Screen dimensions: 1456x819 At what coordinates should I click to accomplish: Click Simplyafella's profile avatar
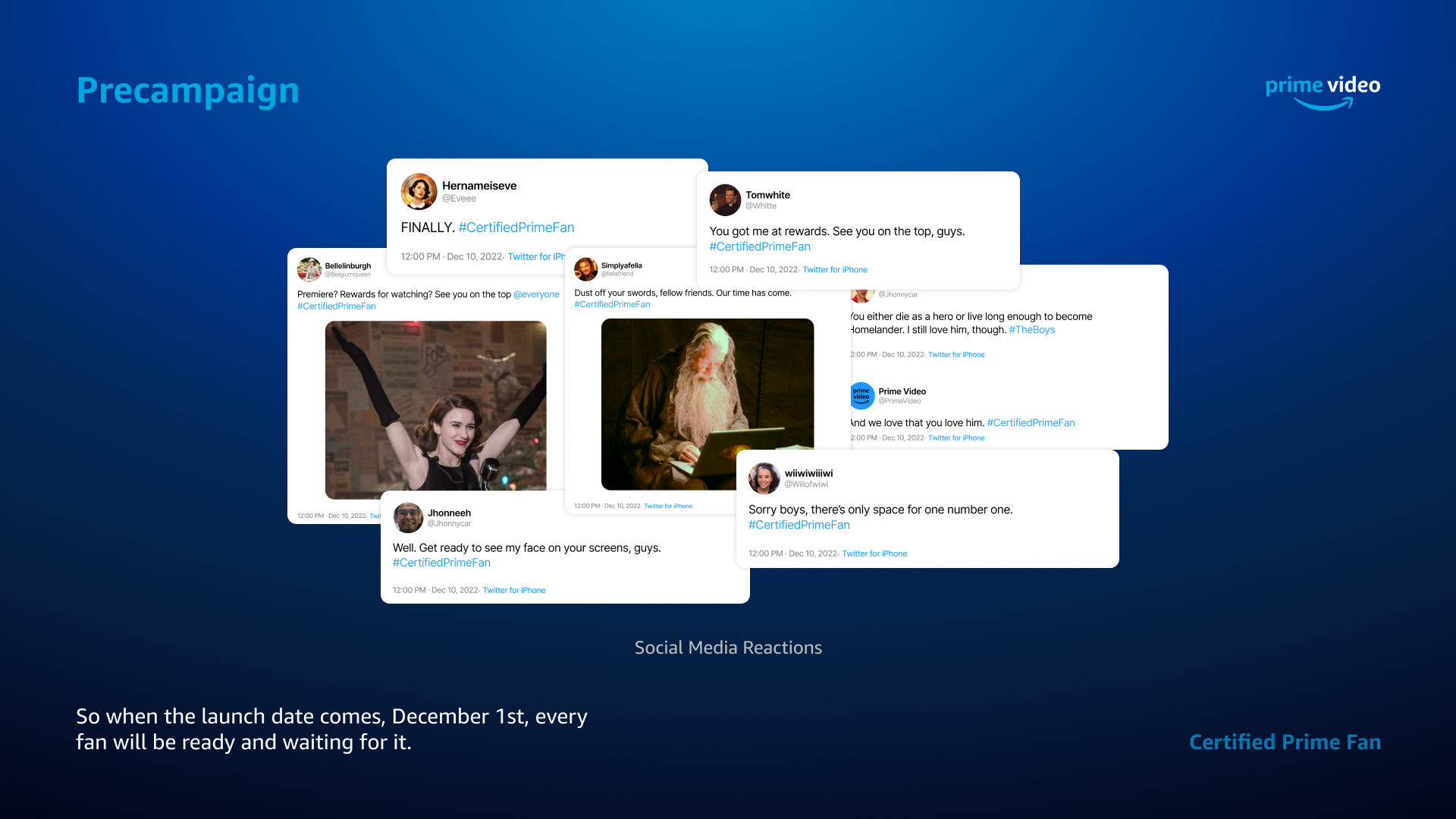[586, 269]
